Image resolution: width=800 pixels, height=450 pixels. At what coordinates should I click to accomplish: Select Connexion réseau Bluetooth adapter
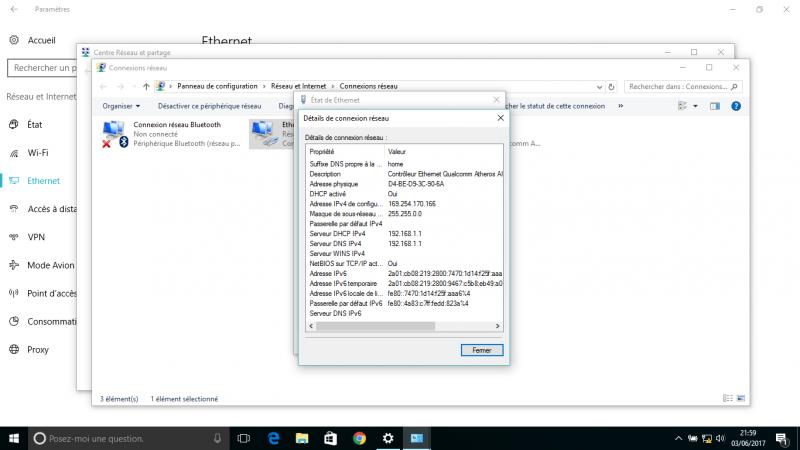click(x=171, y=134)
